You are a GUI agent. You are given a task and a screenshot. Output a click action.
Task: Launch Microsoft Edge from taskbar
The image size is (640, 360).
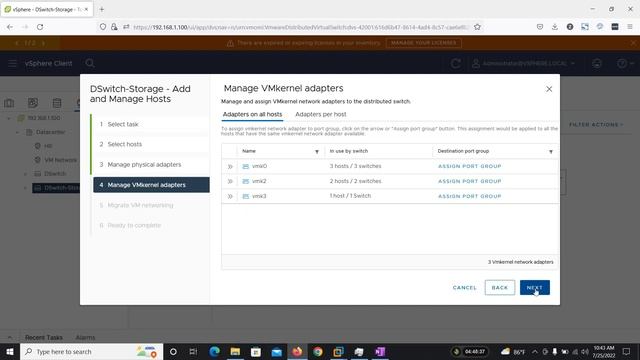214,351
